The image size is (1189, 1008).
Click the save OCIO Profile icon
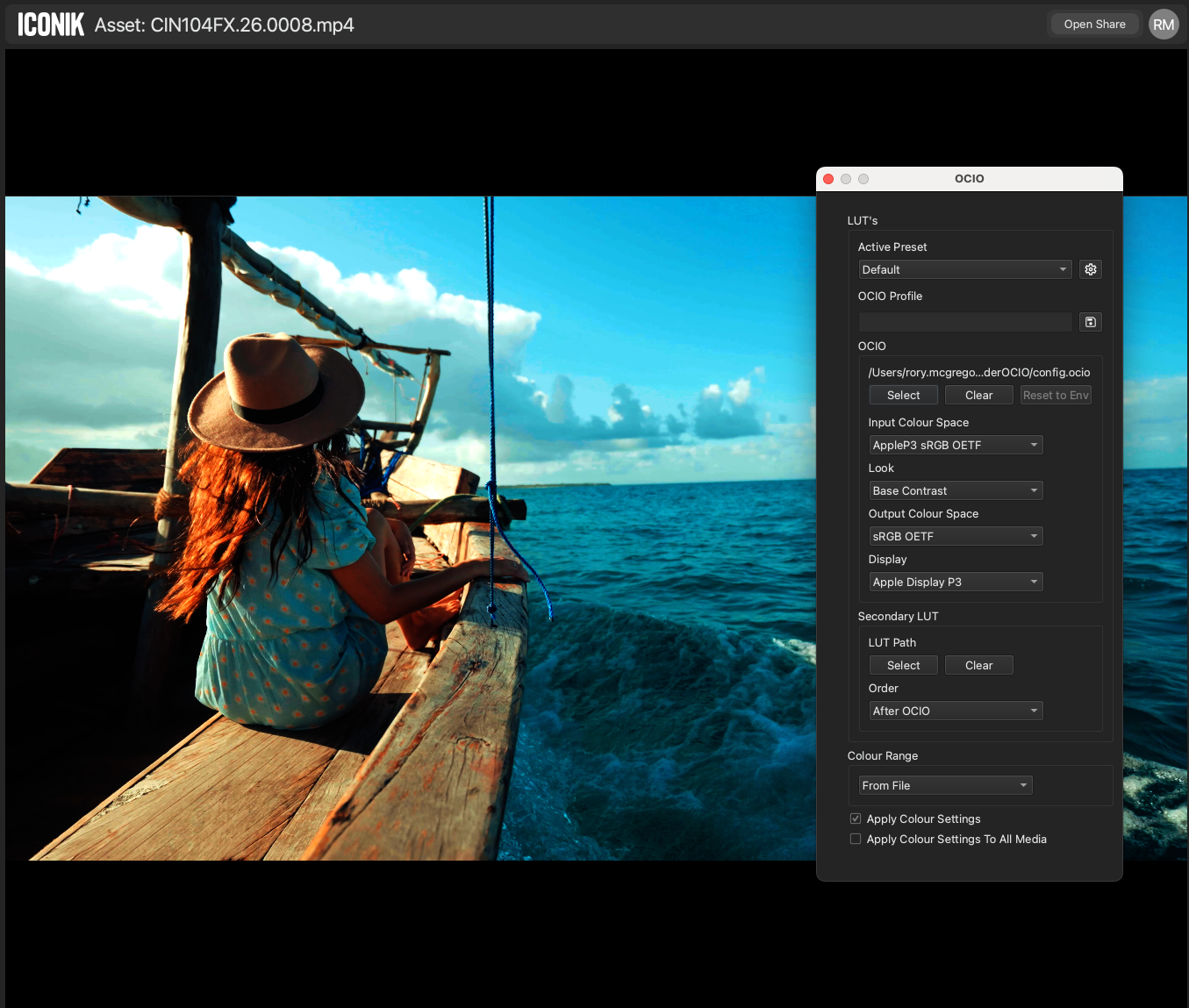pyautogui.click(x=1090, y=322)
